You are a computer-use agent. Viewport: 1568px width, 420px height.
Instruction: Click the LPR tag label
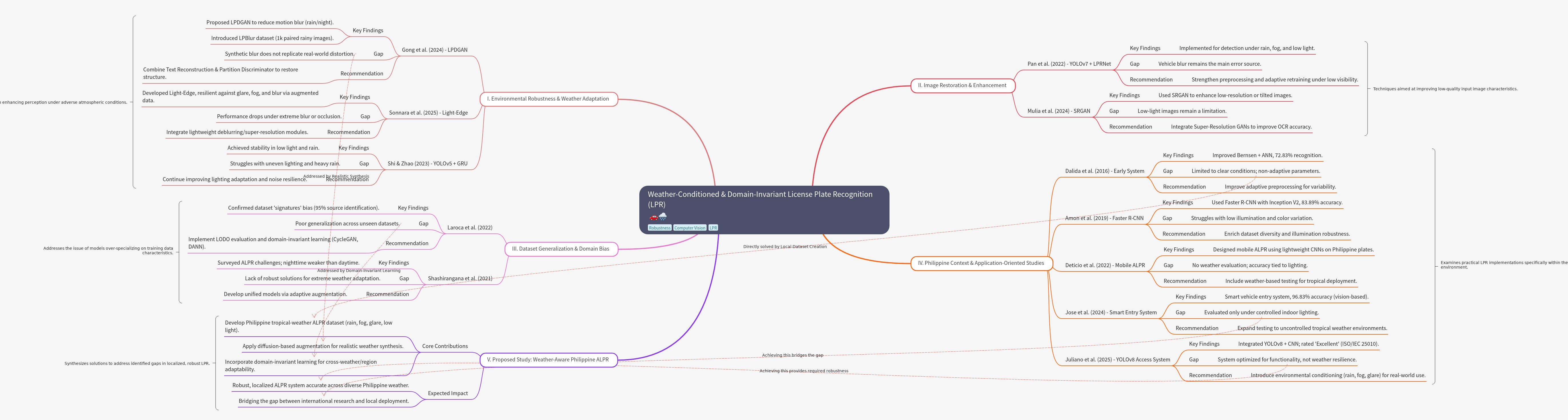pos(713,228)
